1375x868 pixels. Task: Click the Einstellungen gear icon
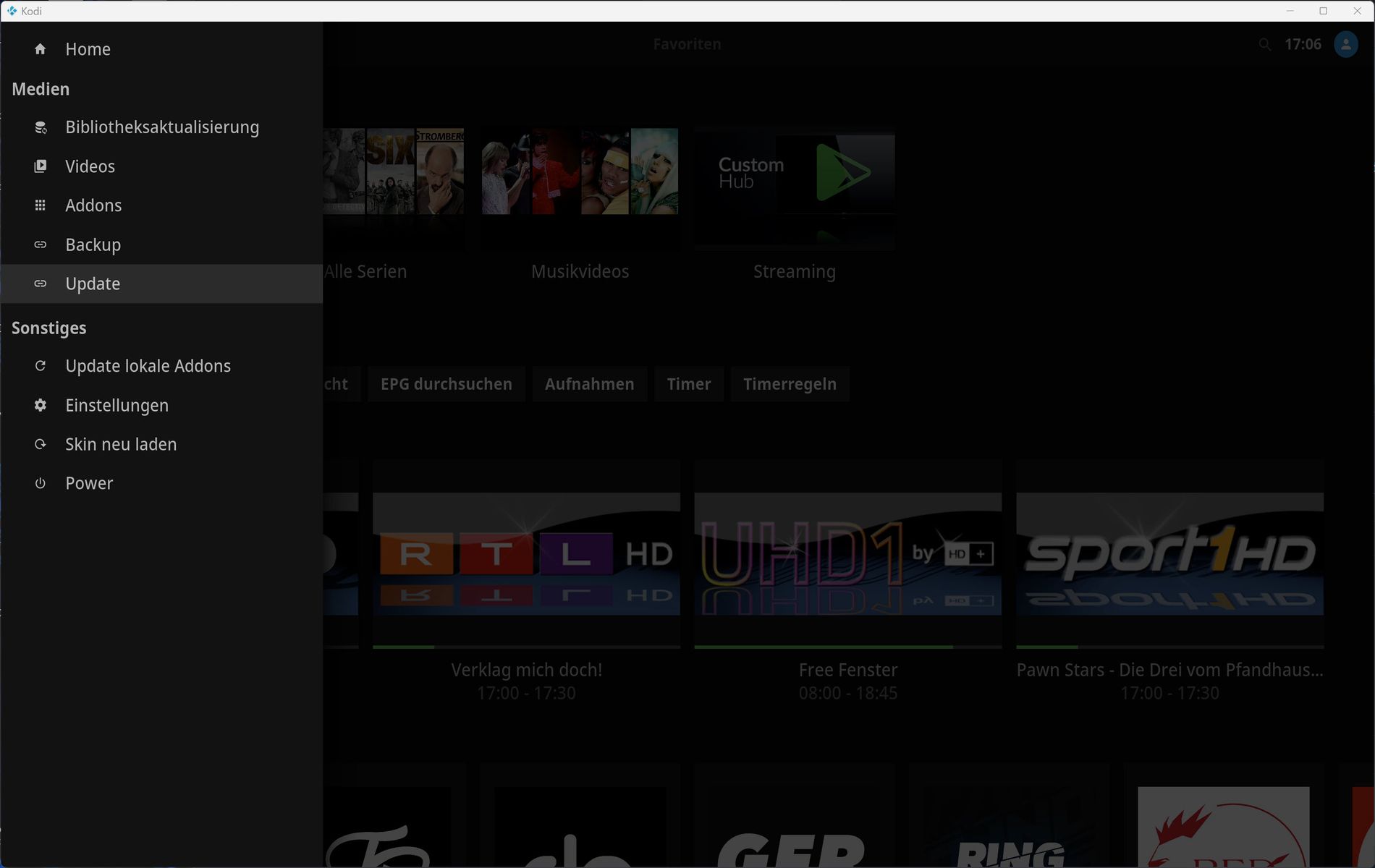[x=41, y=405]
